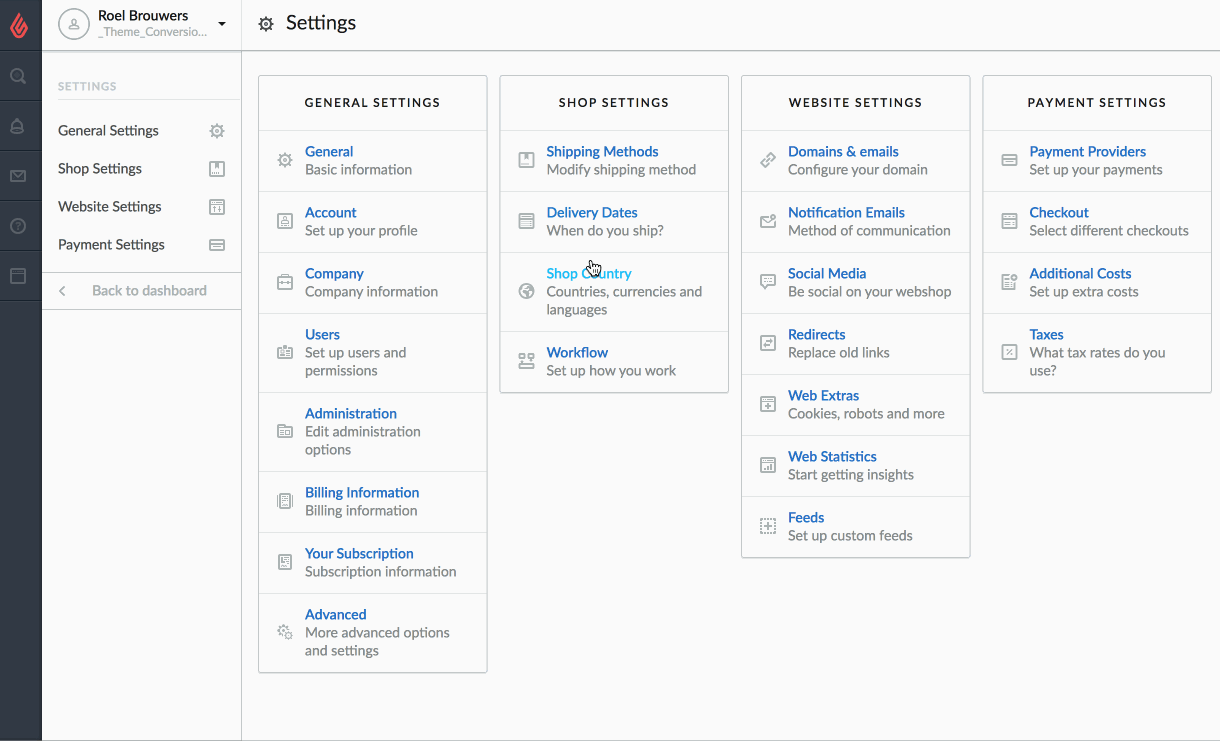Open search from the dark sidebar
The height and width of the screenshot is (741, 1220).
click(18, 76)
